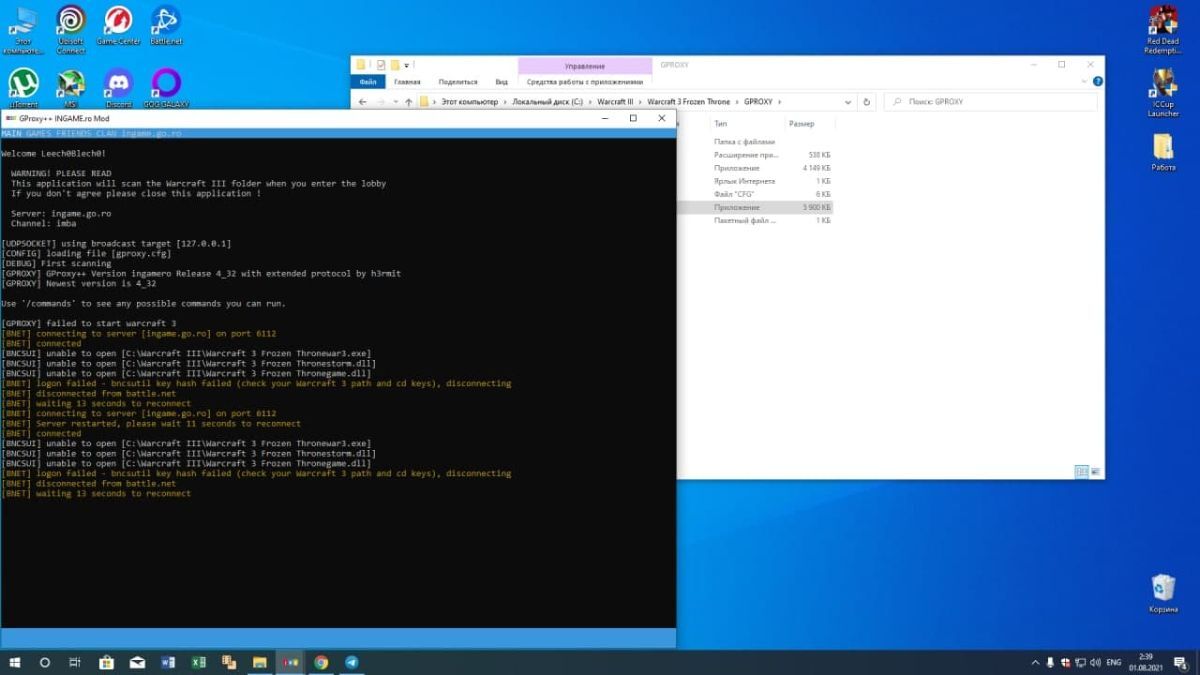
Task: Show hidden system tray icons
Action: (x=1035, y=662)
